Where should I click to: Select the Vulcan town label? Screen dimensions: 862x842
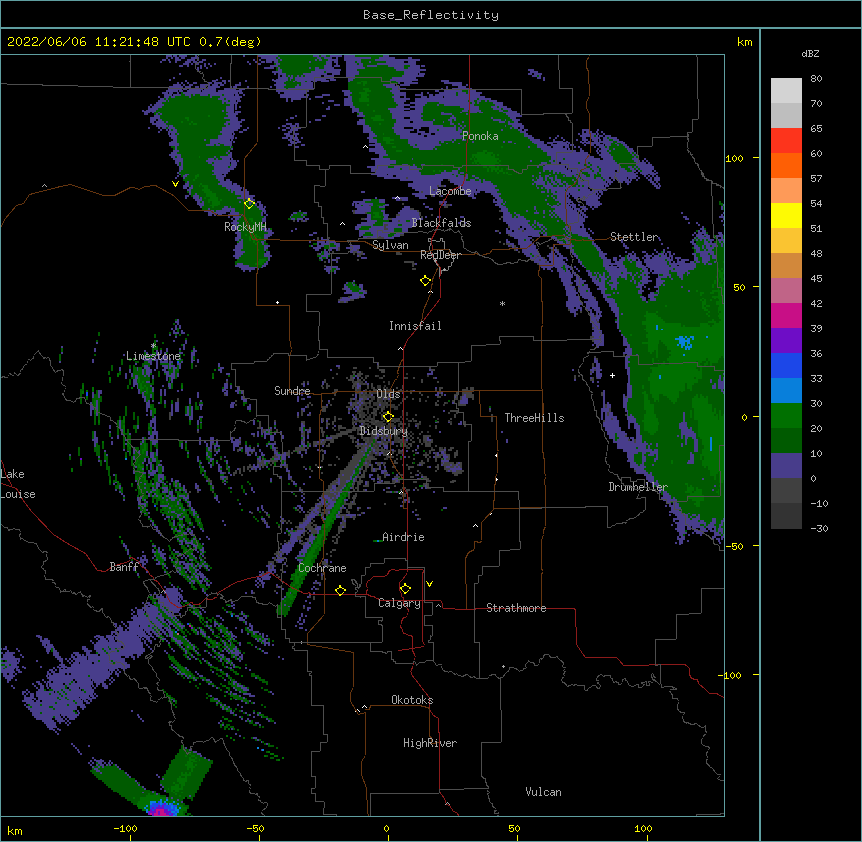click(543, 792)
